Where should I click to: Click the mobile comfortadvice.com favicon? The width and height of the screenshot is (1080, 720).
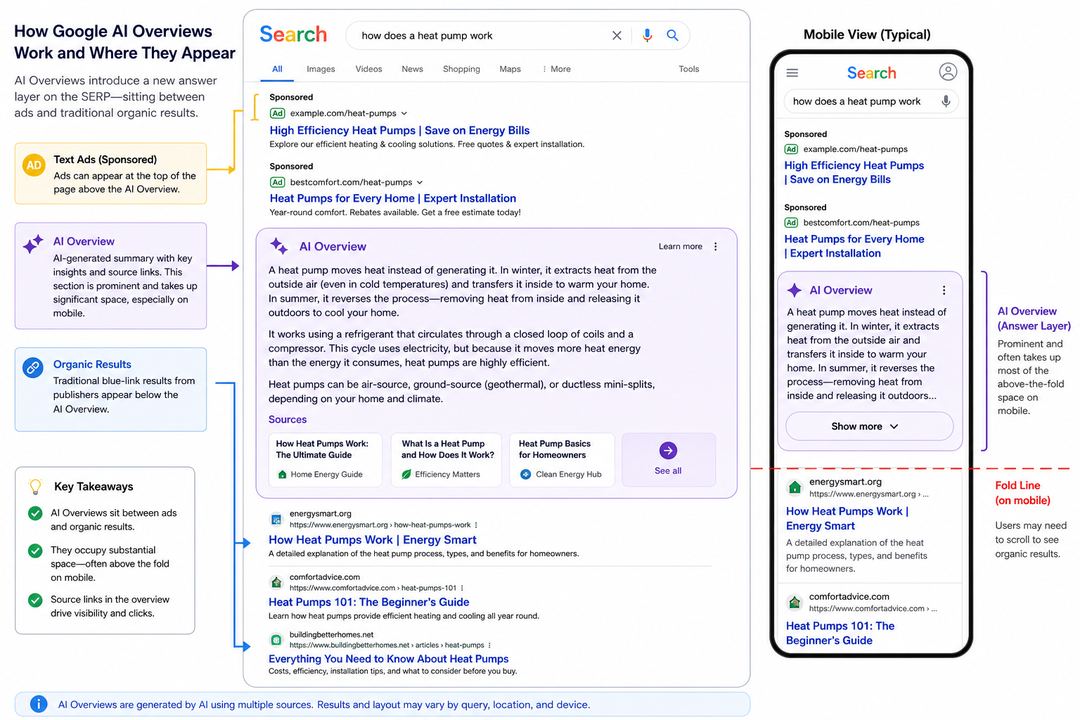795,602
